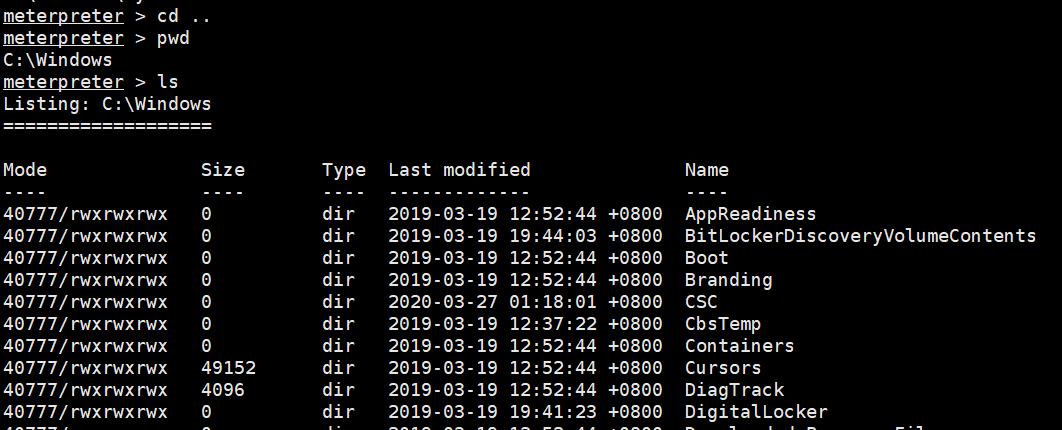
Task: Click timestamp 2019-03-19 19:44:03 of BitLockerDiscoveryVolumeContents
Action: 525,236
